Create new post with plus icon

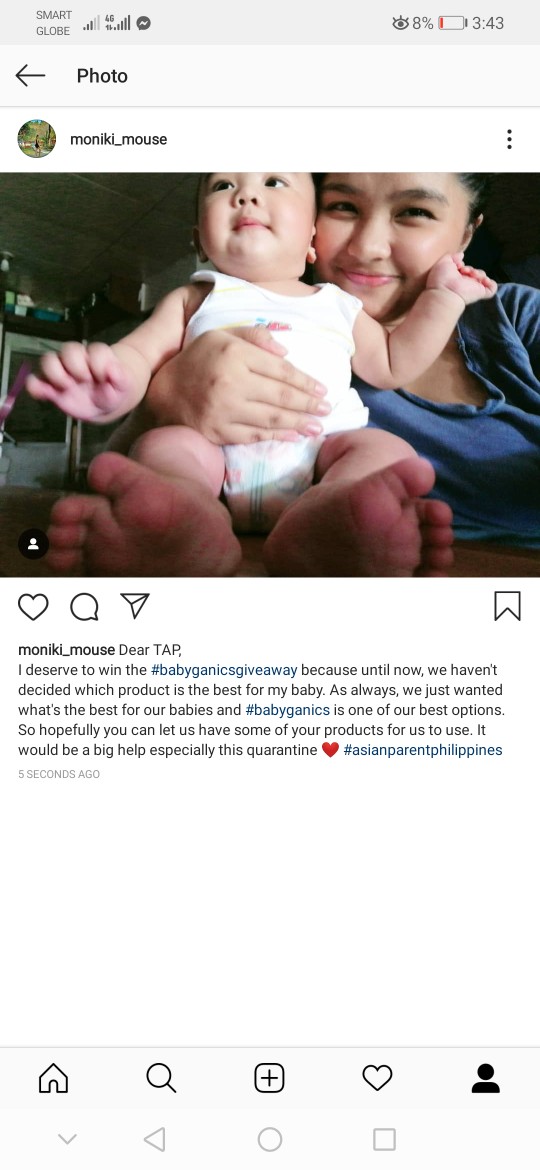269,1077
